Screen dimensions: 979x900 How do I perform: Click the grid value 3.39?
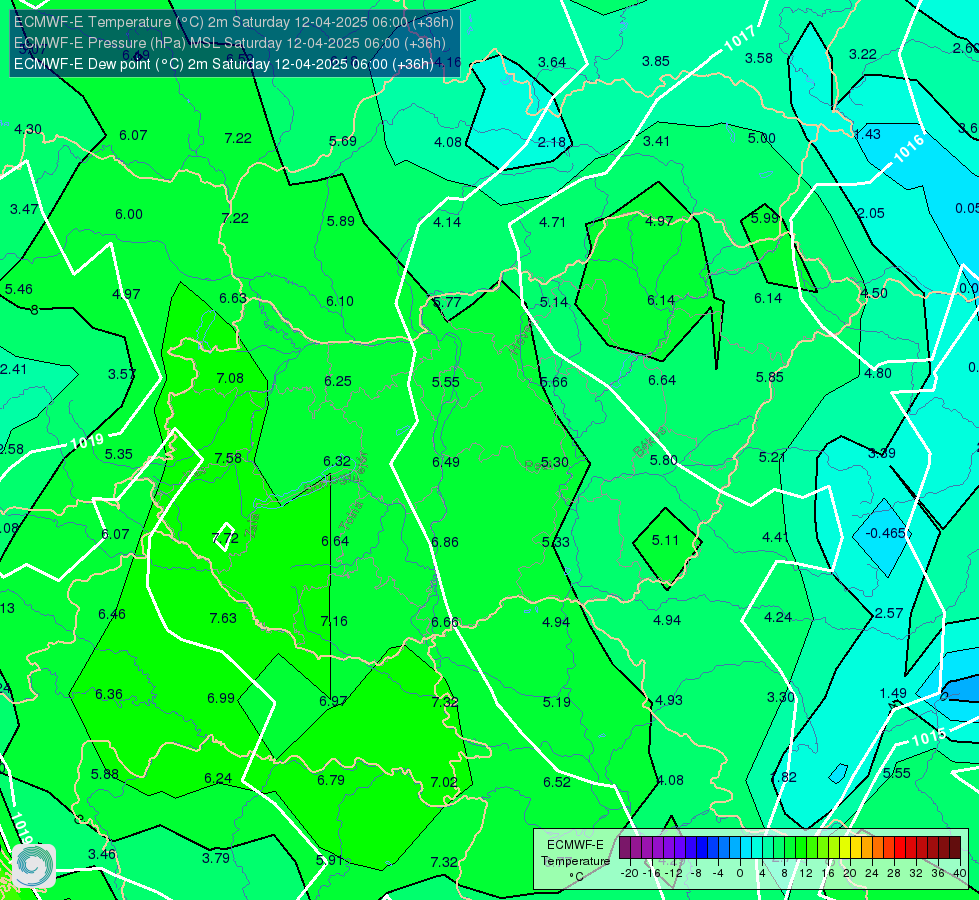[882, 453]
